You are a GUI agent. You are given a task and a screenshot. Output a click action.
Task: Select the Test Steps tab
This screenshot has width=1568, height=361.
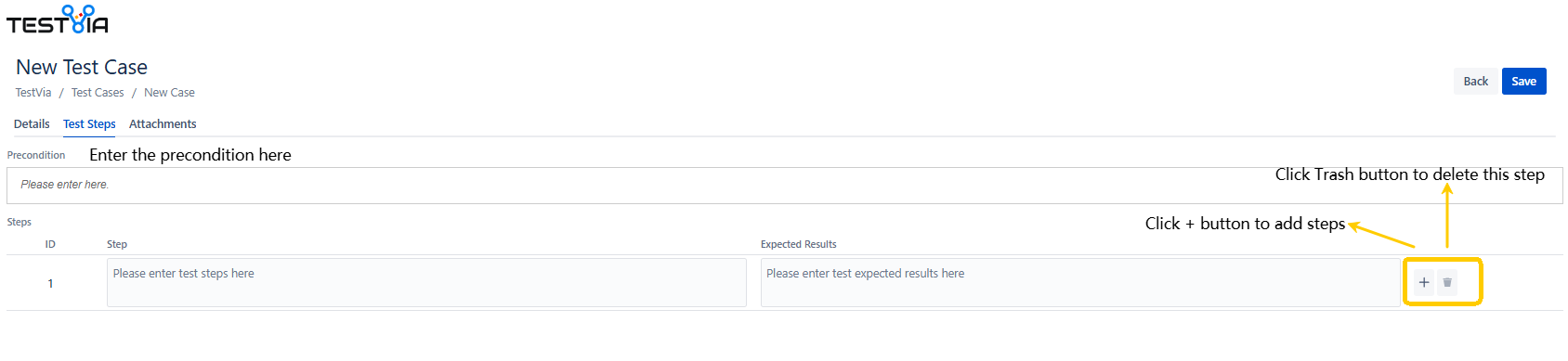(x=89, y=124)
